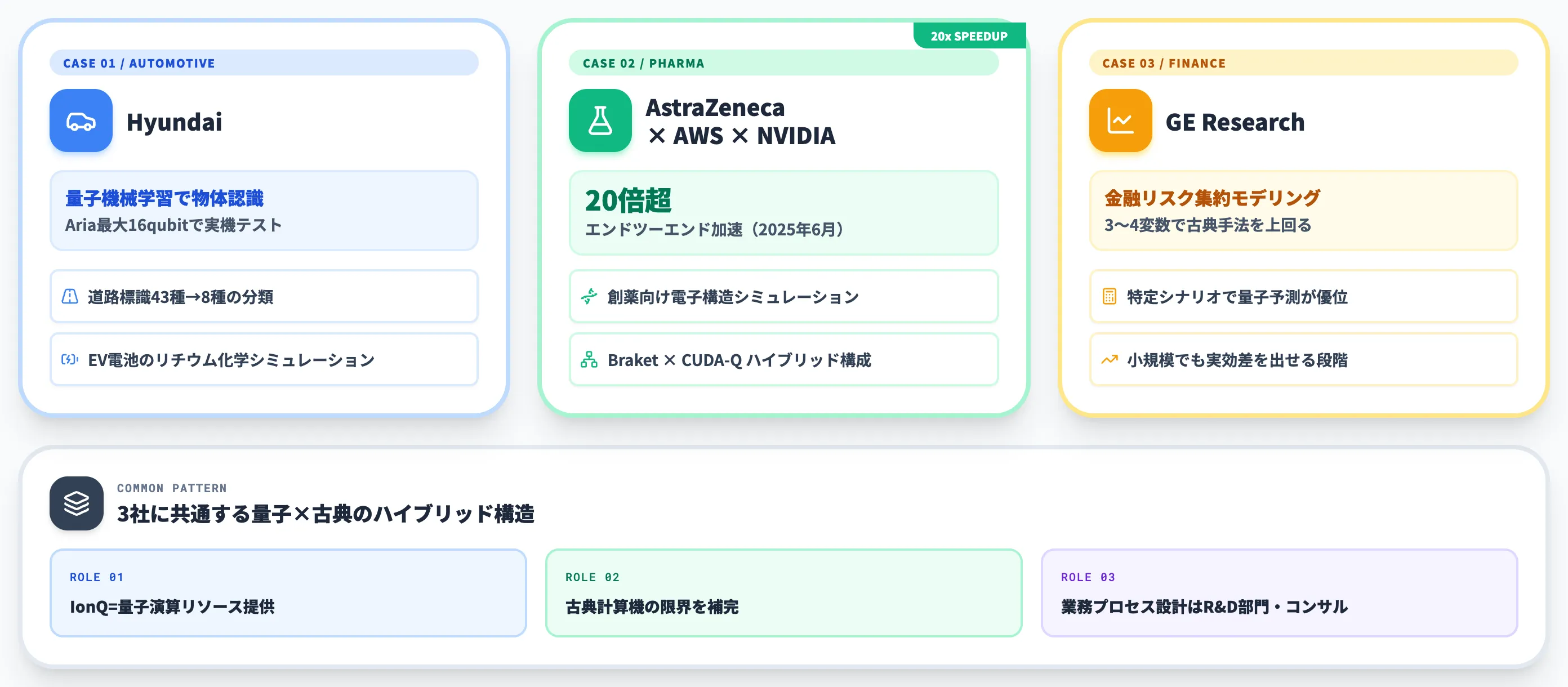
Task: Click the calculator icon in 特定シナリオ row
Action: (x=1110, y=296)
